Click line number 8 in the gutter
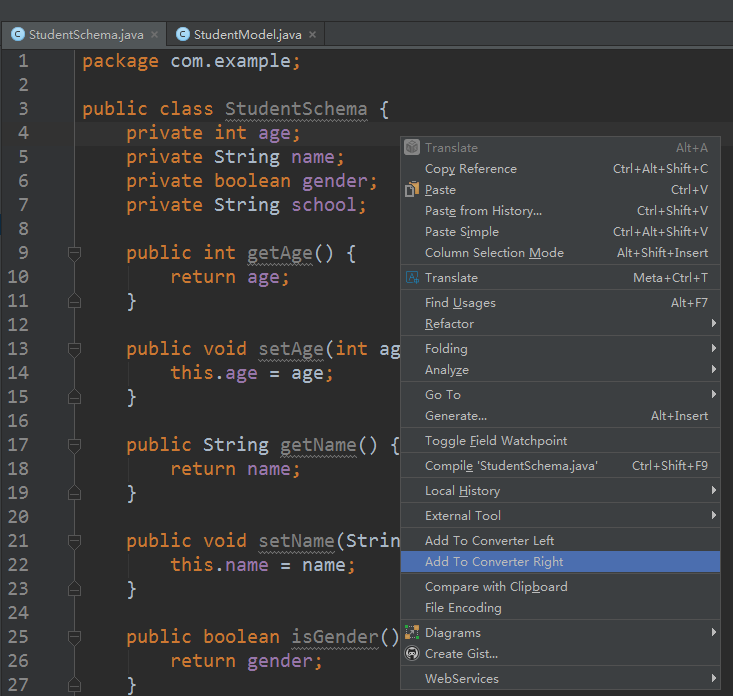733x696 pixels. 23,229
